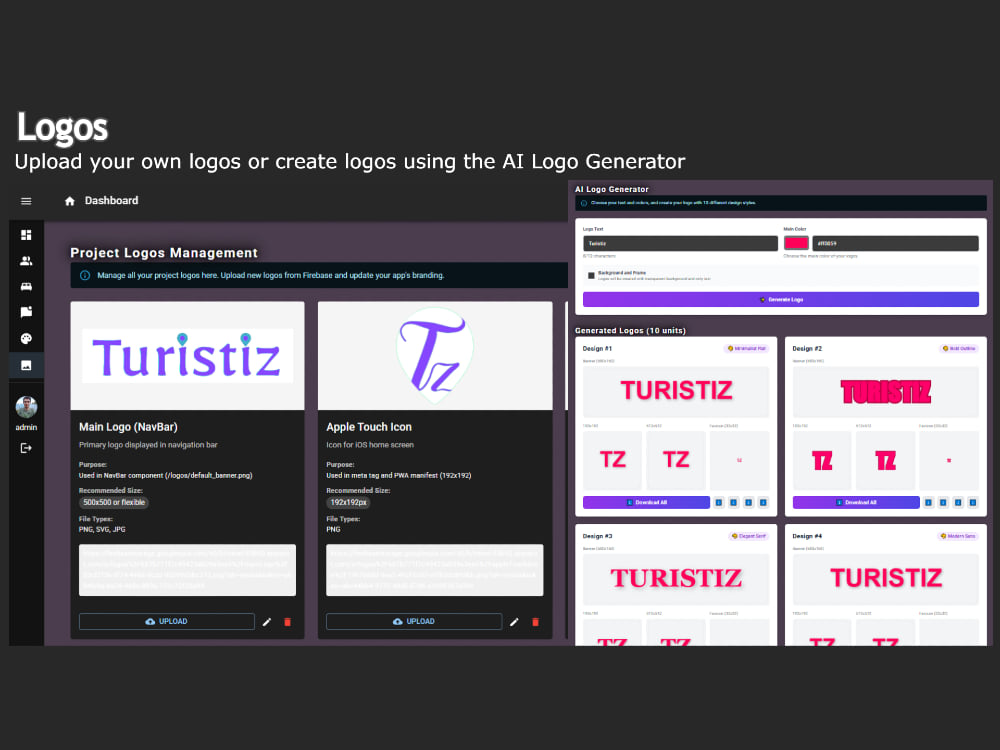The width and height of the screenshot is (1000, 750).
Task: Click second TZ square icon in Design #1
Action: pos(676,460)
